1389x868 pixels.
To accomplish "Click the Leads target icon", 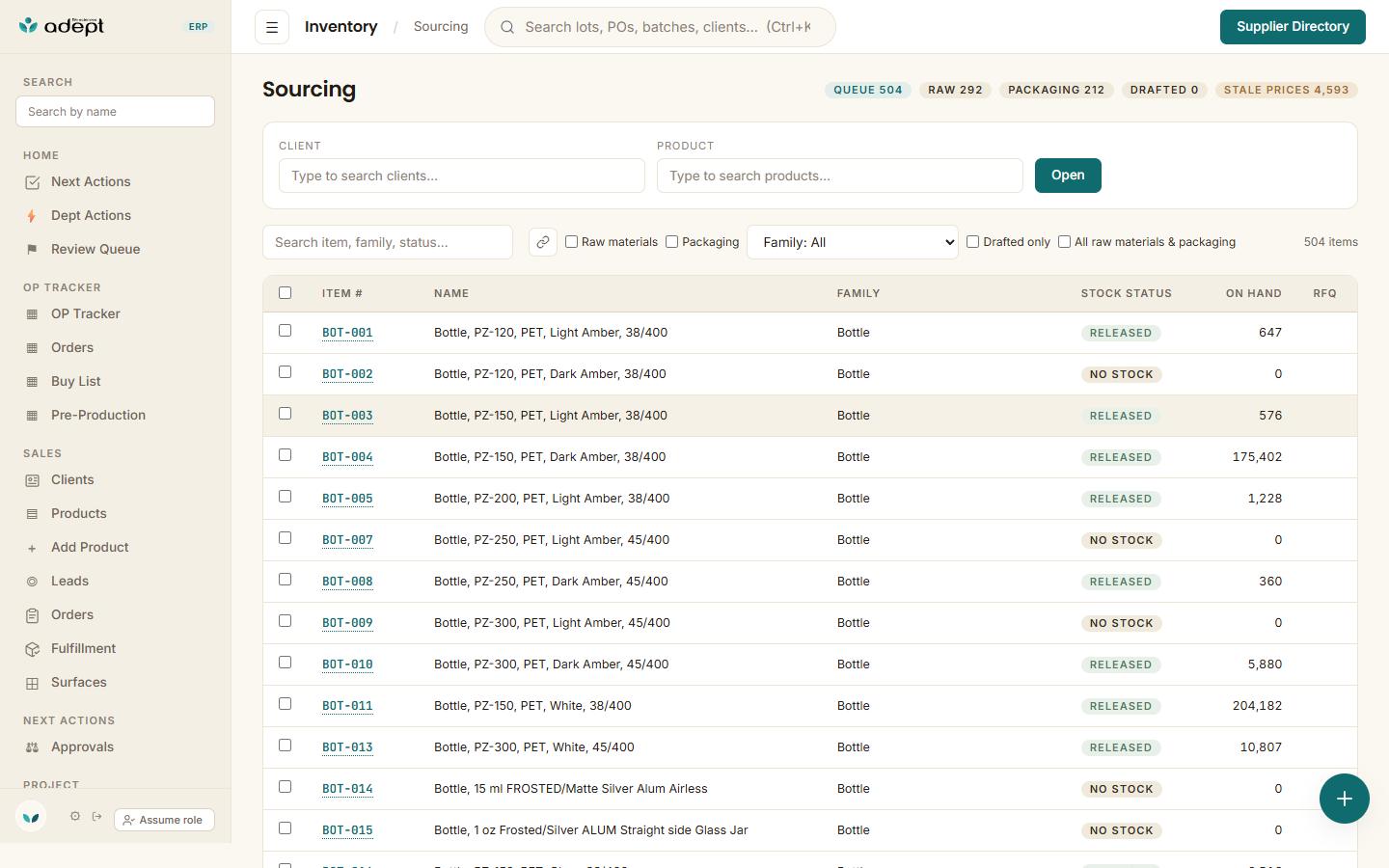I will (x=32, y=582).
